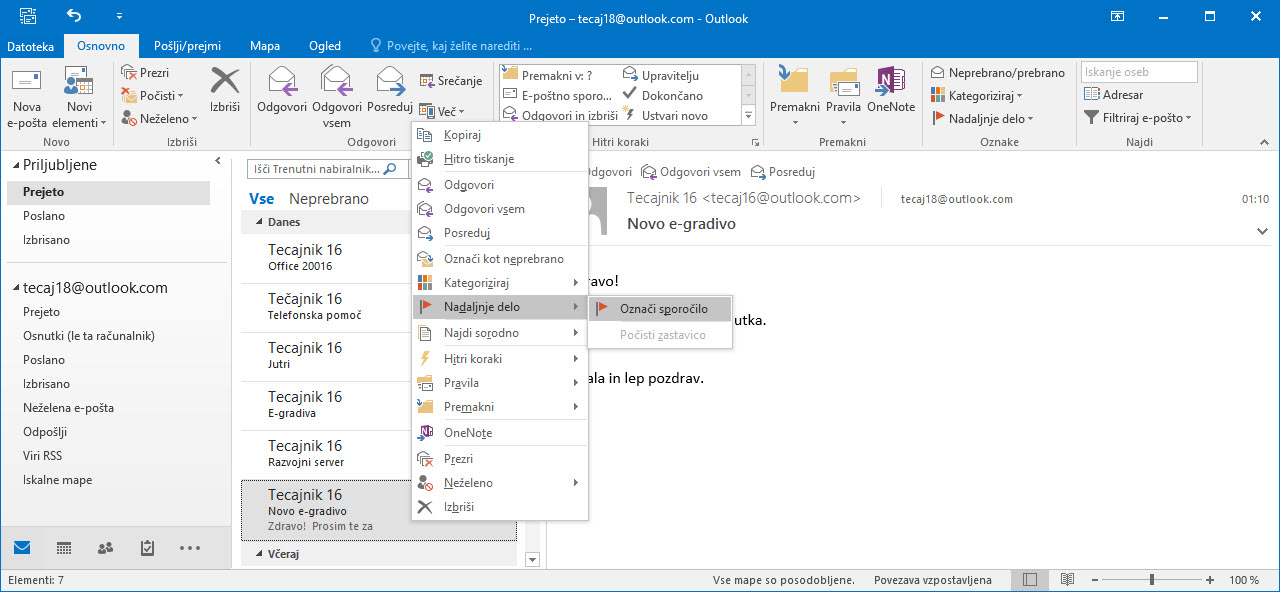Open the ribbon Kategoriziraj dropdown
This screenshot has width=1280, height=592.
(976, 95)
